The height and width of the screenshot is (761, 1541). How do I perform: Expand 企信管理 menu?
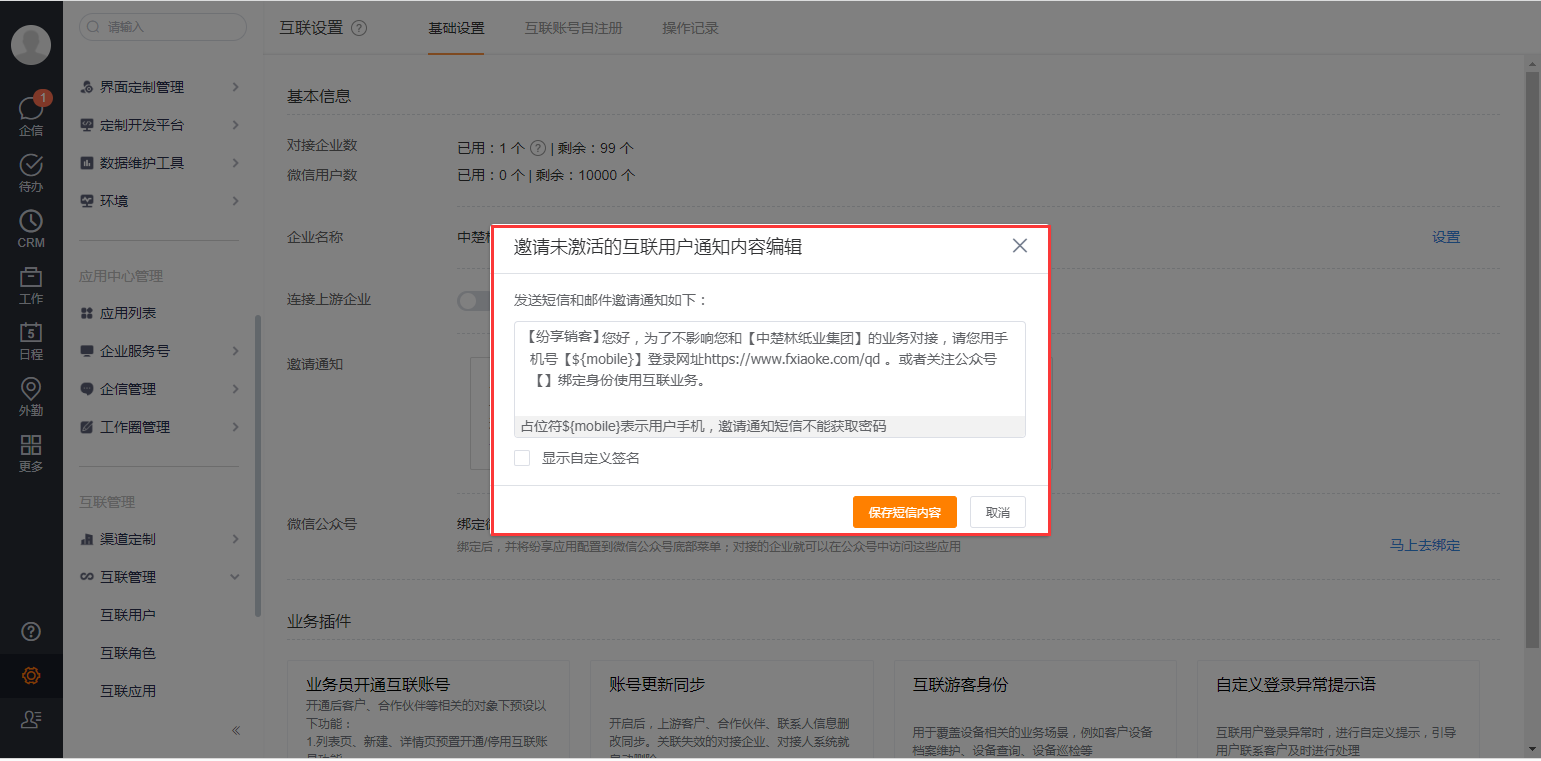tap(160, 389)
